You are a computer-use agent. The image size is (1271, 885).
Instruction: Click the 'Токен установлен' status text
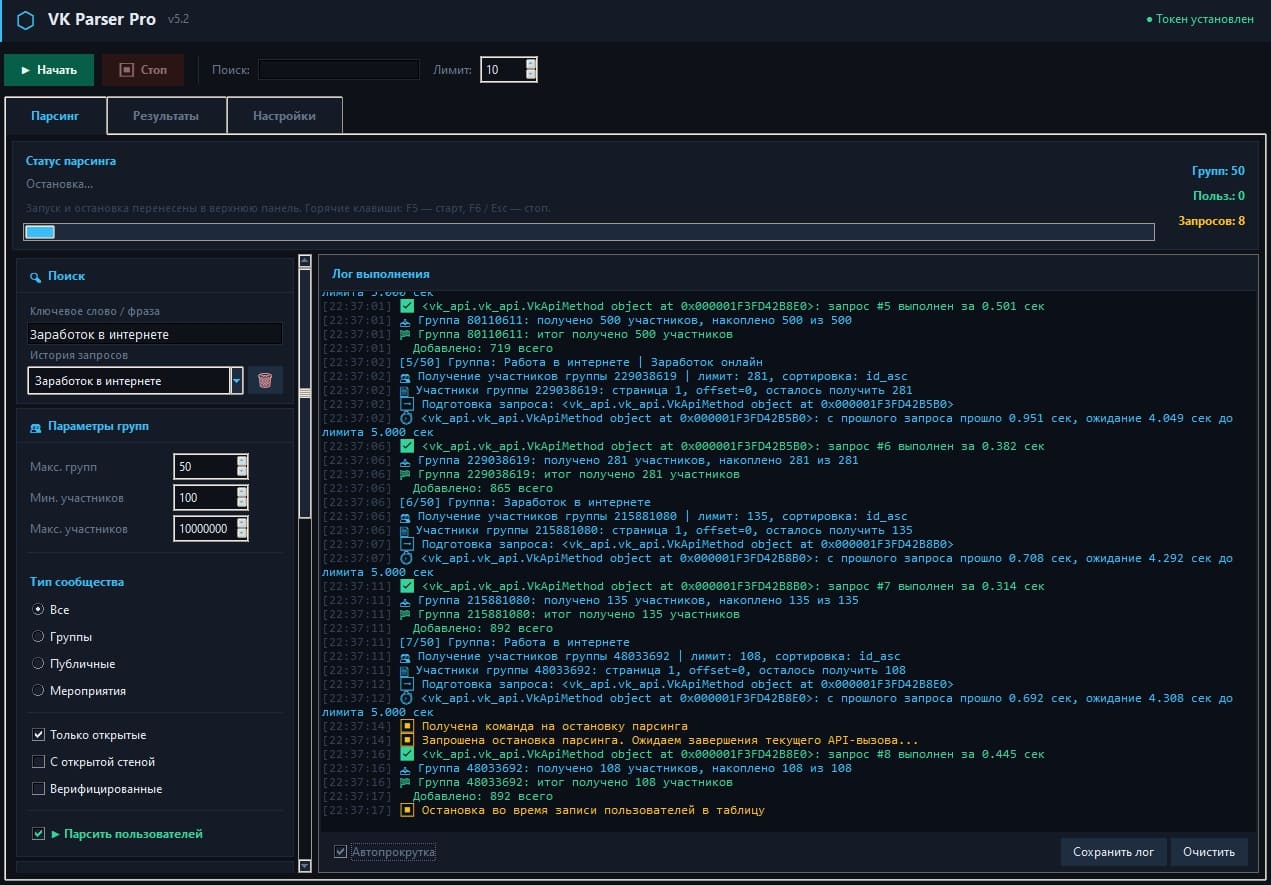1205,20
